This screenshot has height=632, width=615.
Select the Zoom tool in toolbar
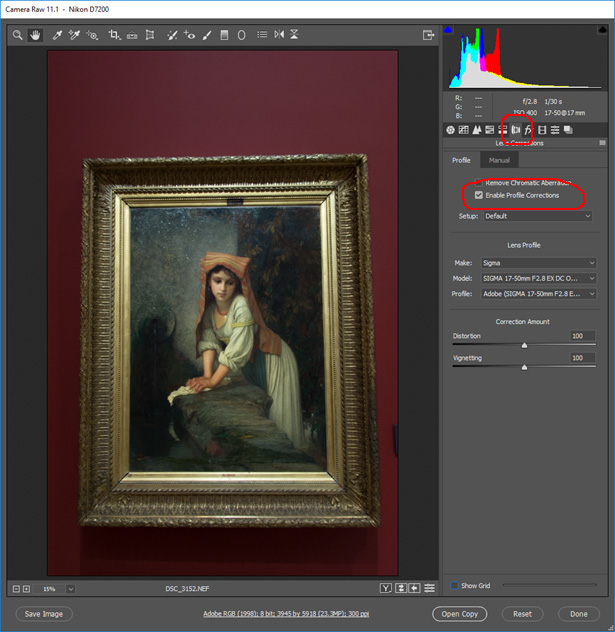[18, 35]
